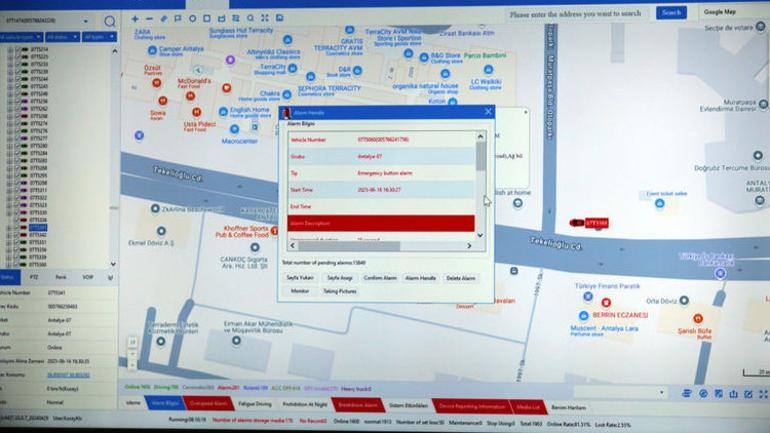Switch to the PTZ tab
770x433 pixels.
point(33,277)
